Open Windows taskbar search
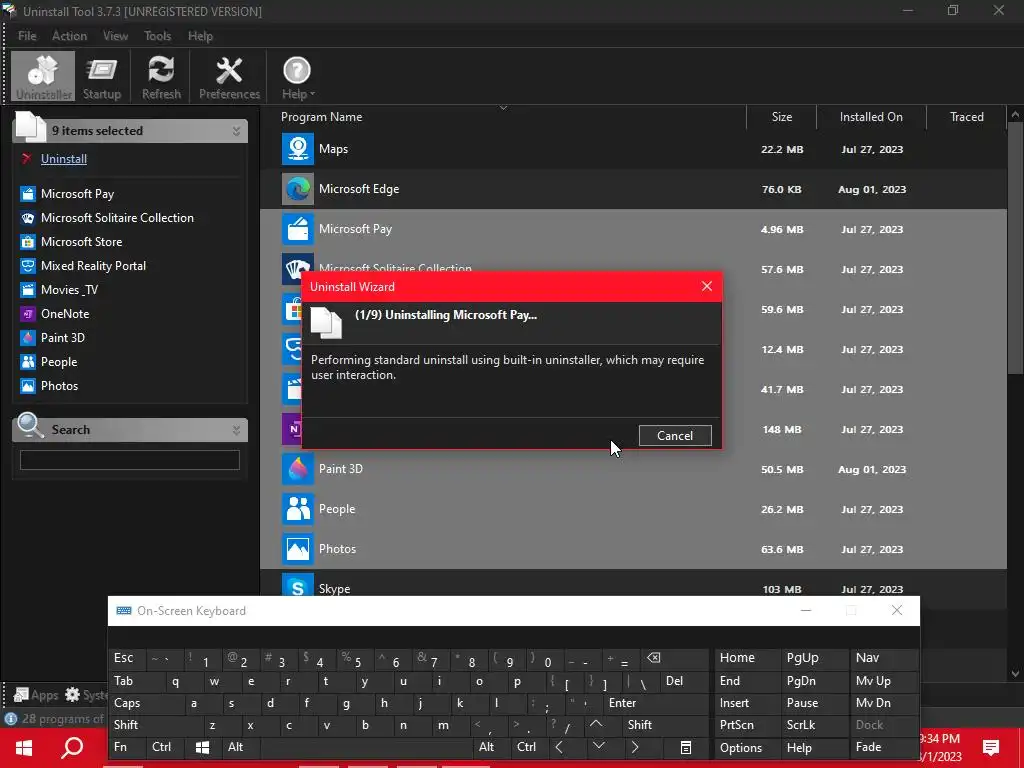 click(72, 748)
